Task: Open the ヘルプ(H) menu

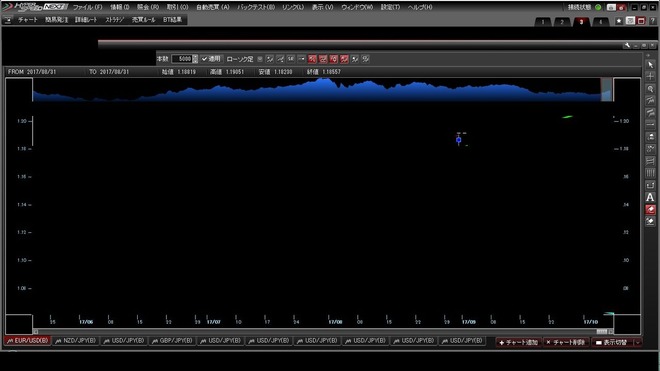Action: point(420,7)
